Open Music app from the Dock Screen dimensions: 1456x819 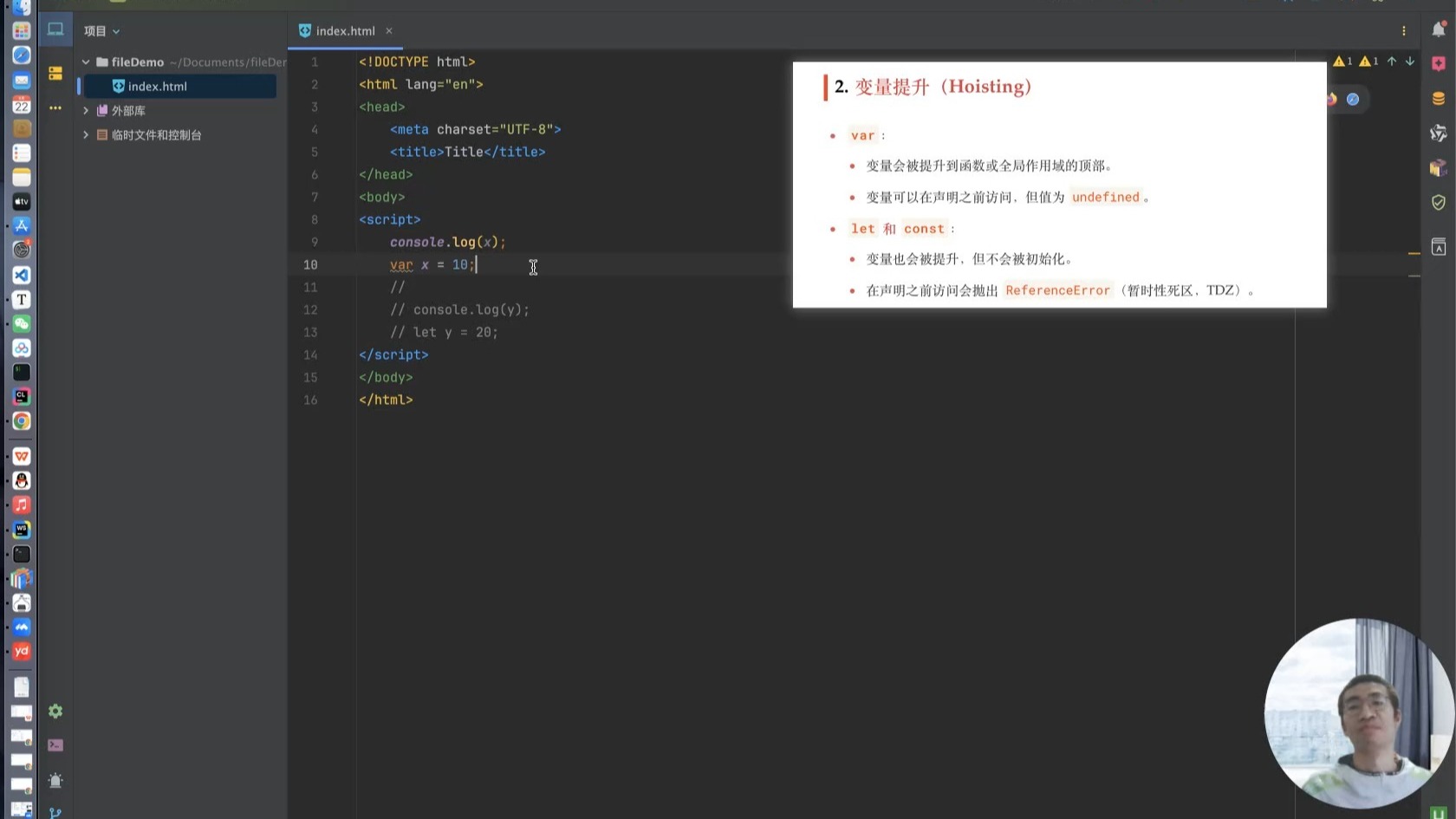coord(22,504)
